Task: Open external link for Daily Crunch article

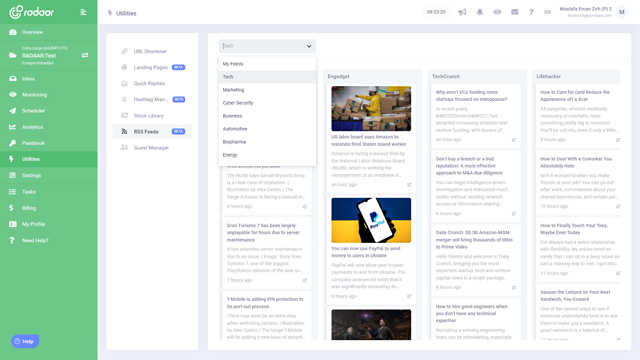Action: (513, 287)
